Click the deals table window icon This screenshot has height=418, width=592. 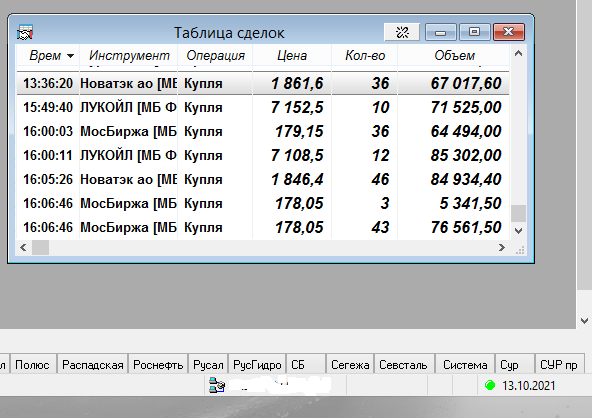(25, 32)
